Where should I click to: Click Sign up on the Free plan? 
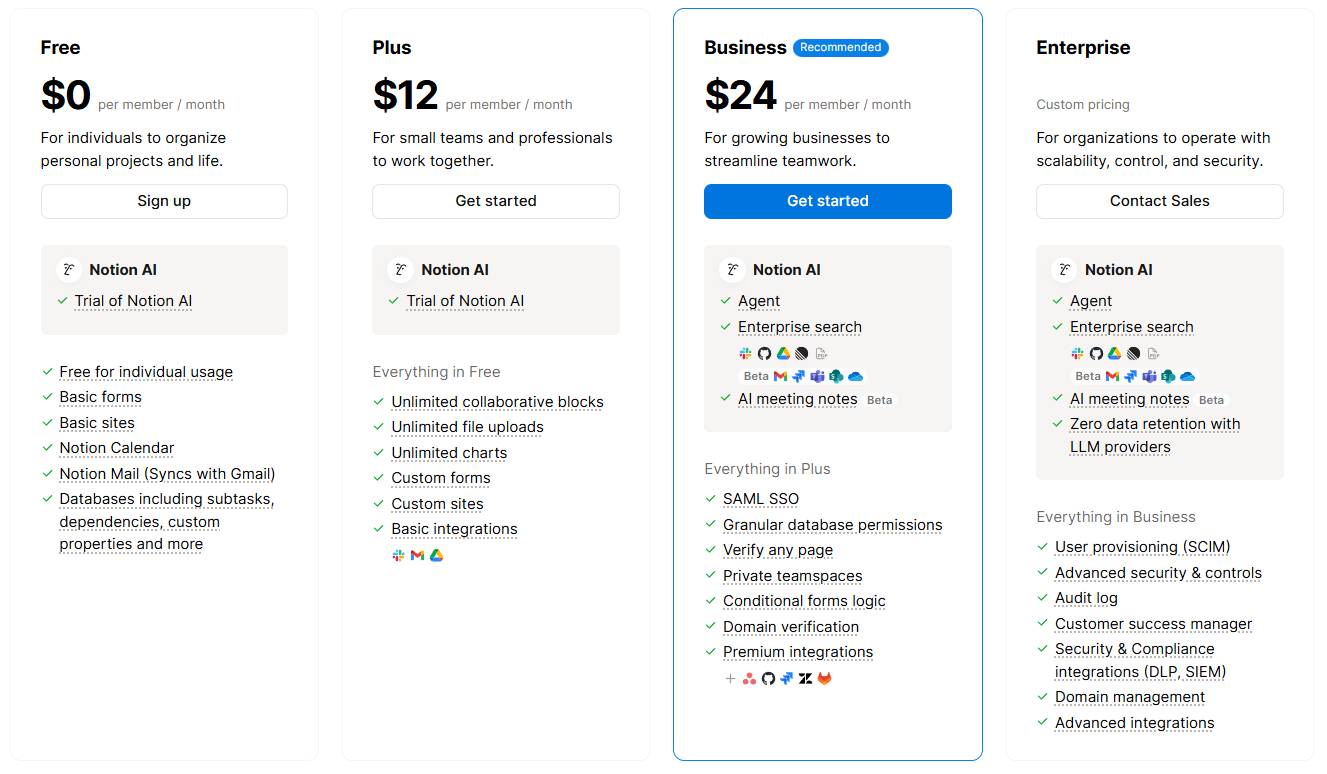(x=163, y=201)
